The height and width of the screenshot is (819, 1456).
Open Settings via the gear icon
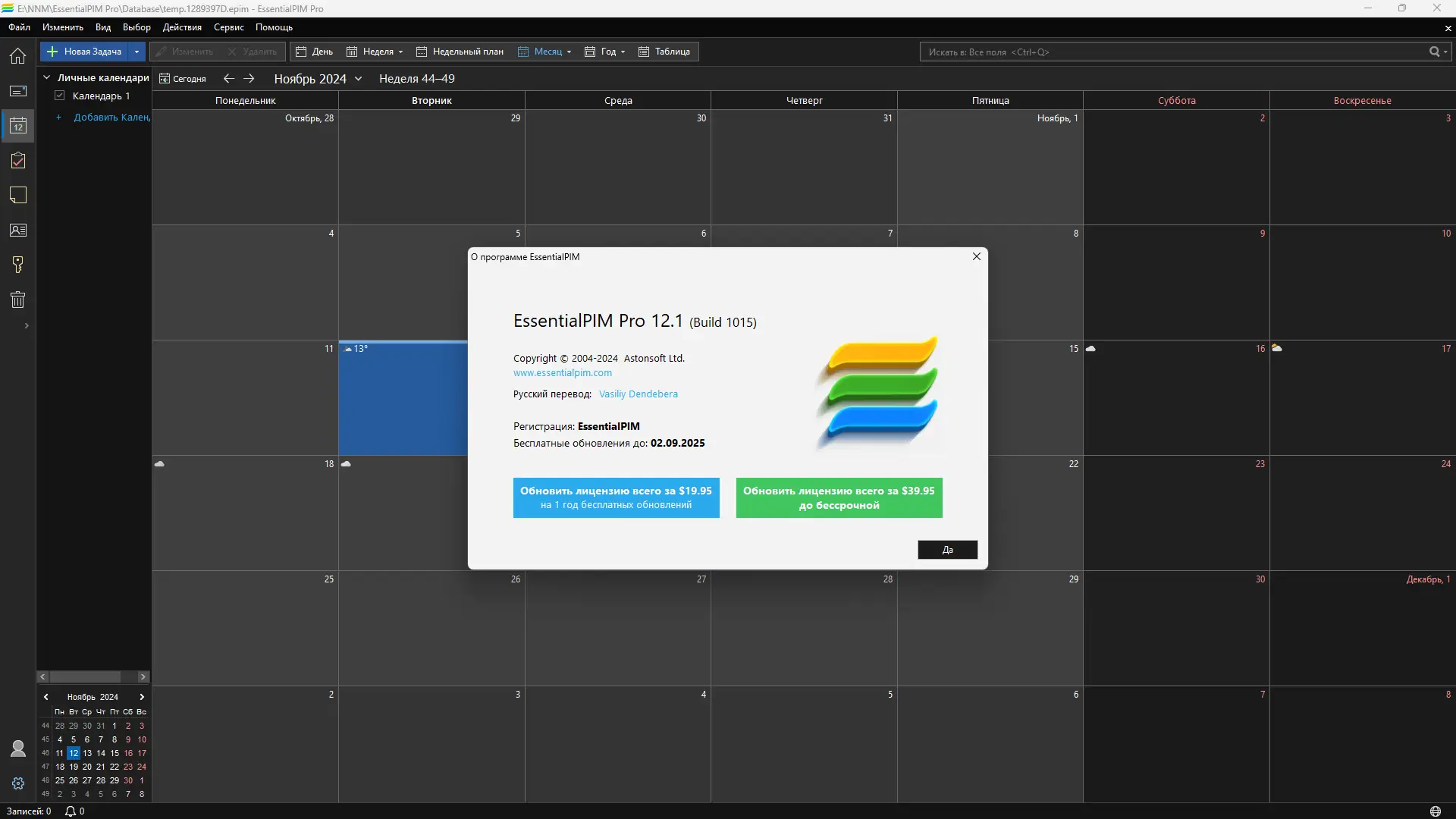17,783
